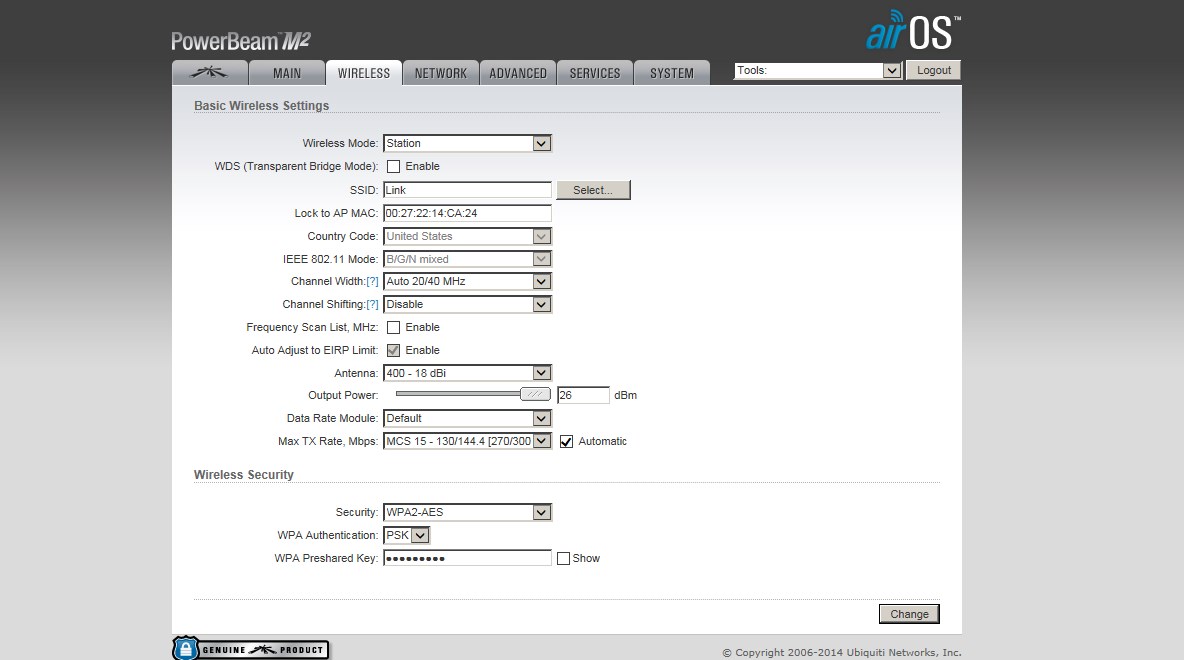Click the Genuine Product badge
Image resolution: width=1184 pixels, height=660 pixels.
click(251, 649)
